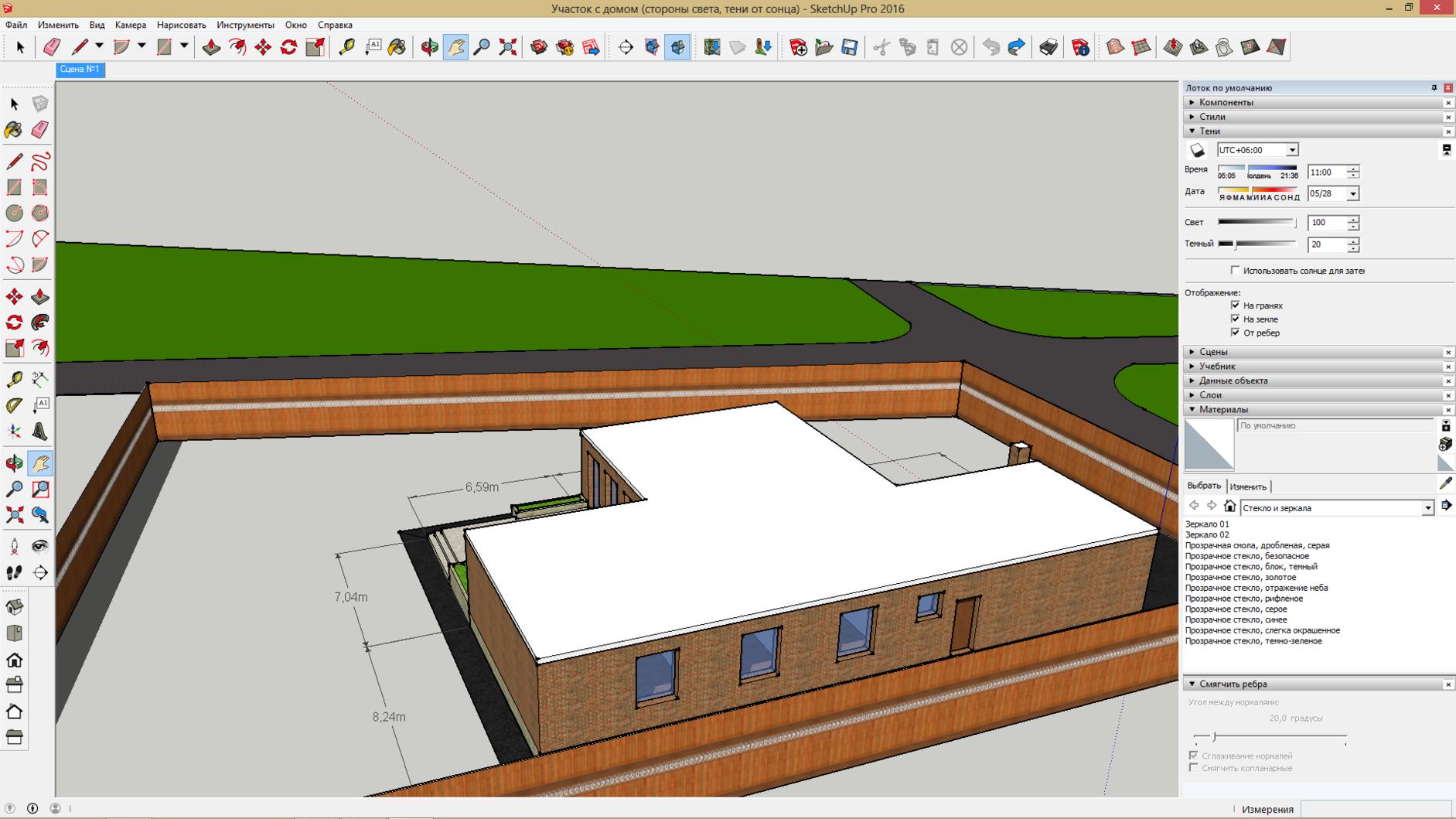
Task: Toggle the "На земле" shadow checkbox
Action: pyautogui.click(x=1235, y=319)
